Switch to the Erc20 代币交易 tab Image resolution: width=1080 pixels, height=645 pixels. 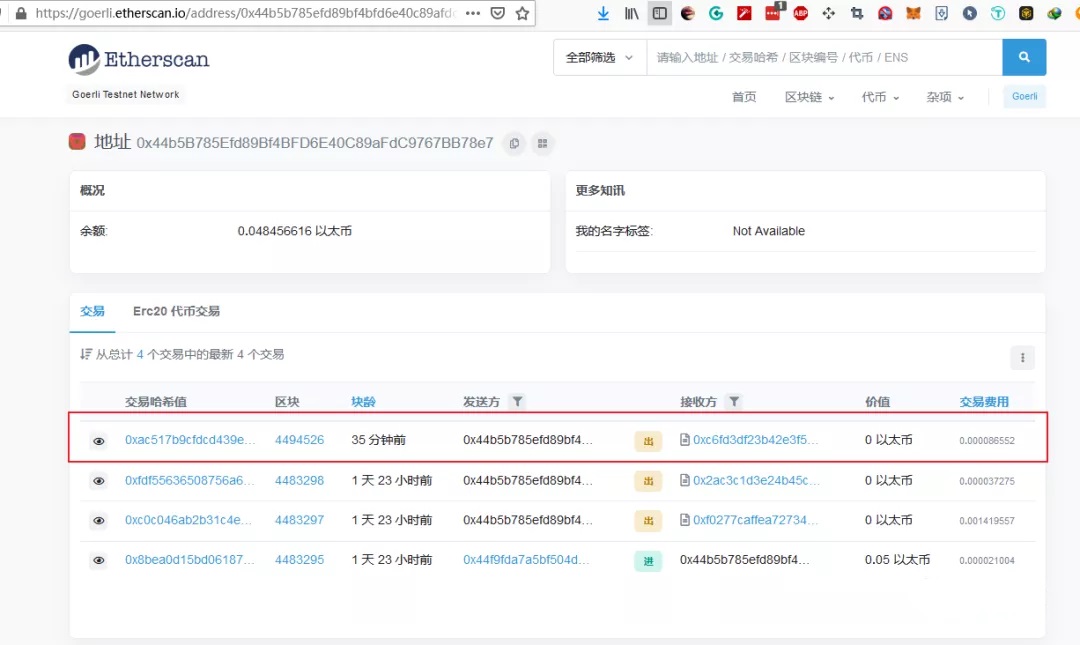pyautogui.click(x=176, y=311)
